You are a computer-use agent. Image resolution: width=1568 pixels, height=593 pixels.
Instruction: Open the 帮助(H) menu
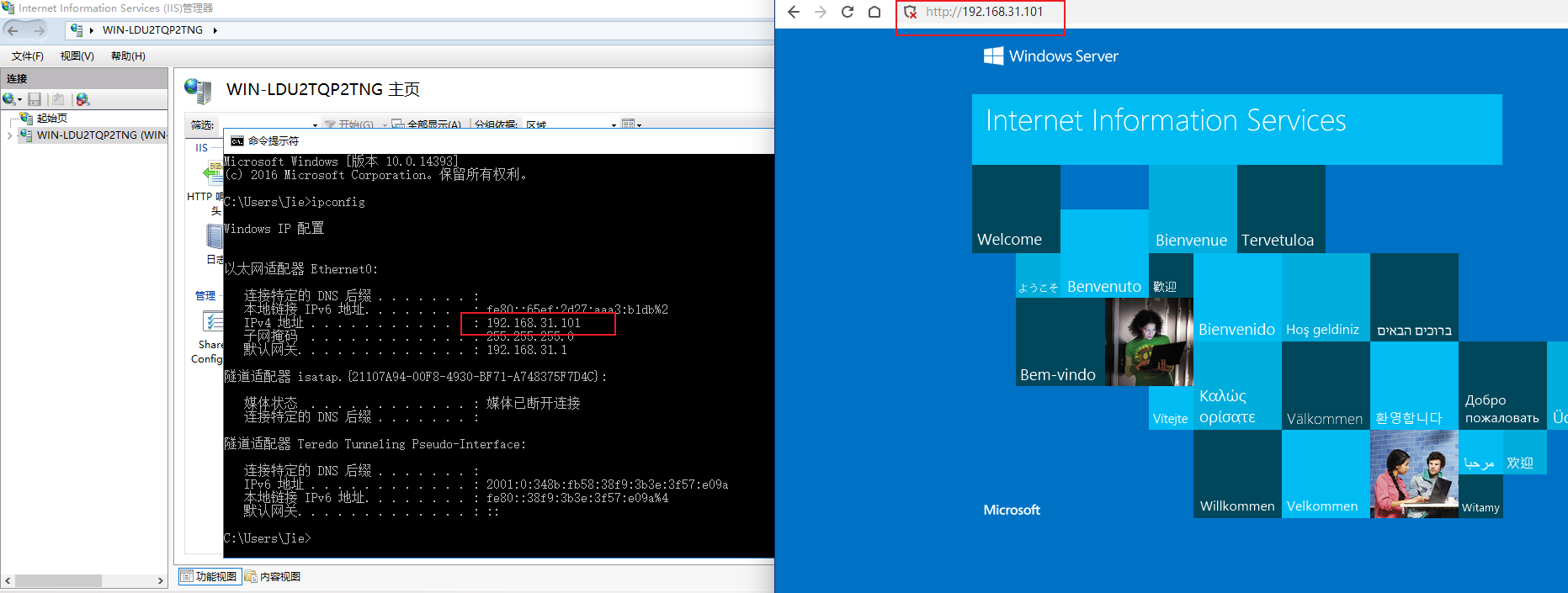128,56
